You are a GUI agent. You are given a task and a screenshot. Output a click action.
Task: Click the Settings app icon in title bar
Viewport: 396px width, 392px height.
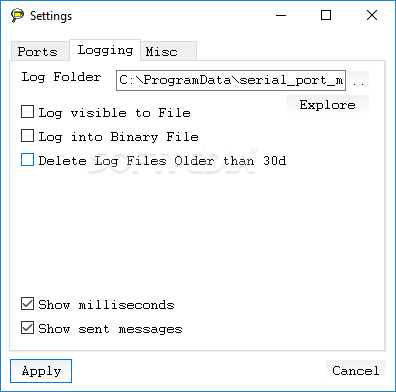[x=17, y=15]
